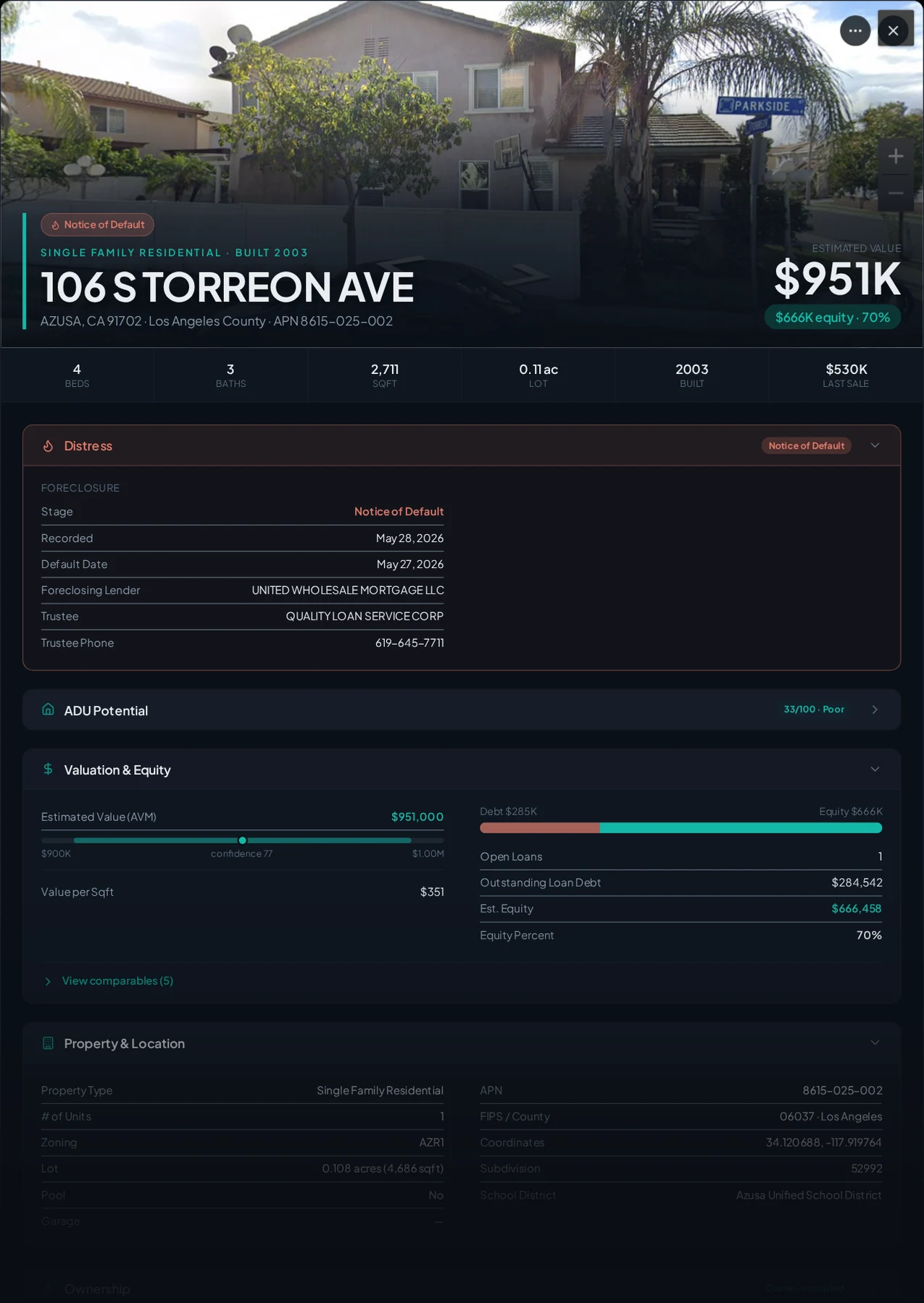Zoom out with the minus button
Screen dimensions: 924x1303
[896, 193]
